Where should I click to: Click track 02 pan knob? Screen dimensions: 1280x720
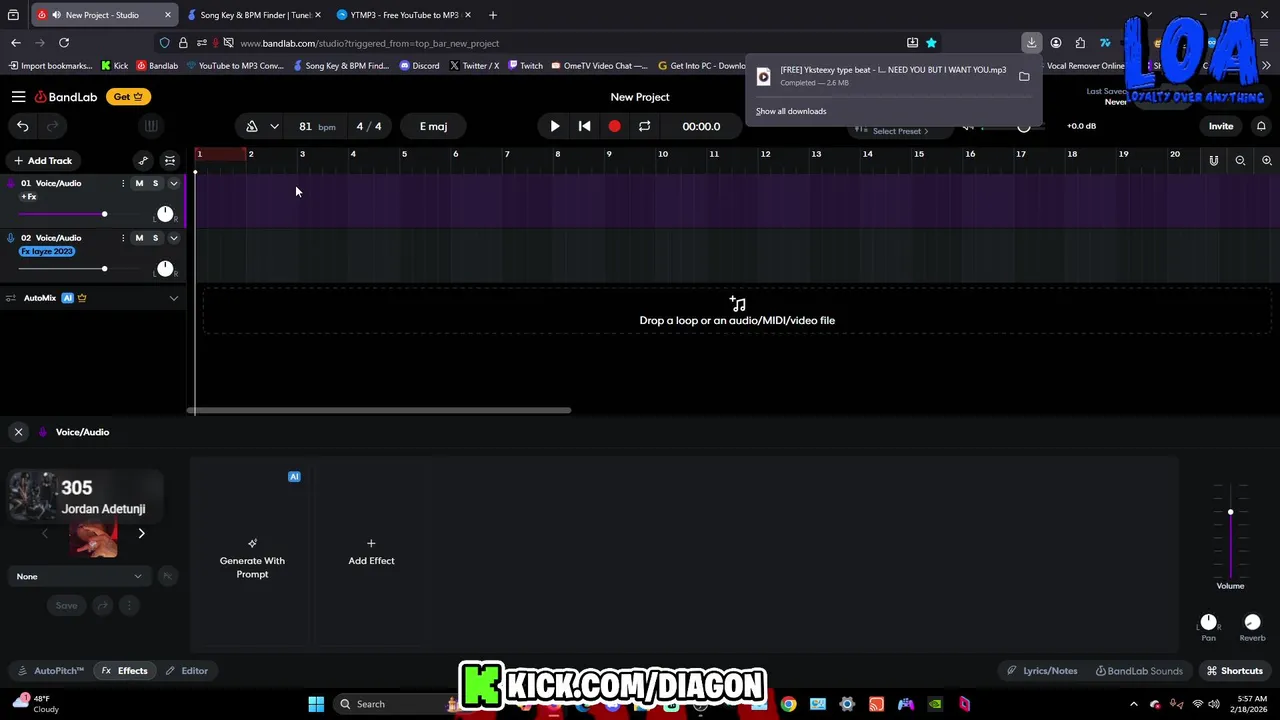(165, 268)
